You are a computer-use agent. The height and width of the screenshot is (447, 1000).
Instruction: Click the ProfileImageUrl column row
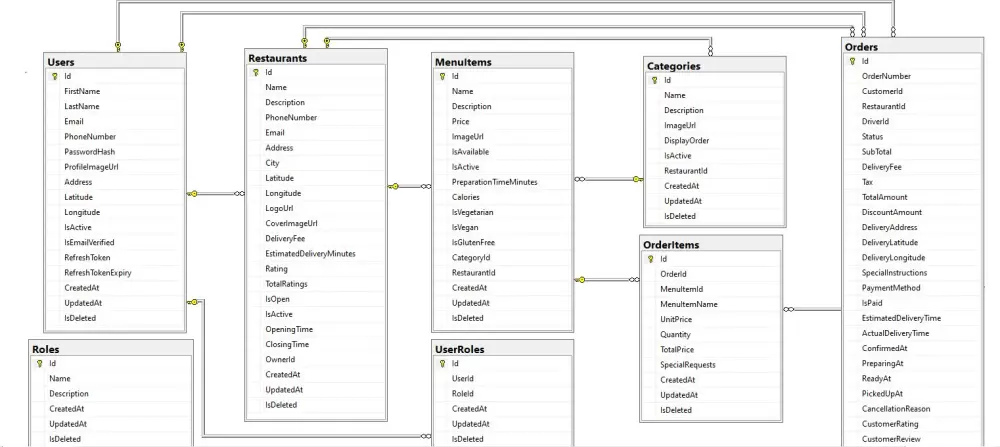[115, 167]
